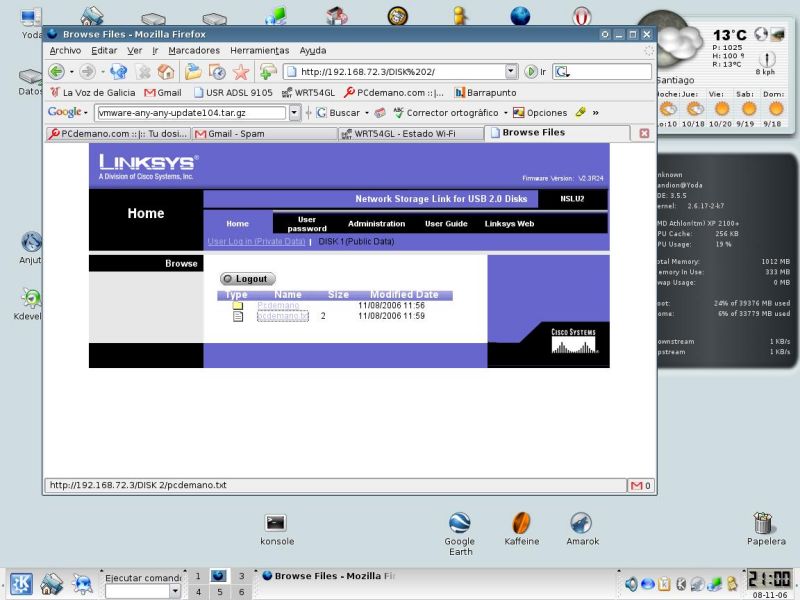Click La Voz de Galicia bookmark
Screen dimensions: 800x600
click(x=92, y=92)
